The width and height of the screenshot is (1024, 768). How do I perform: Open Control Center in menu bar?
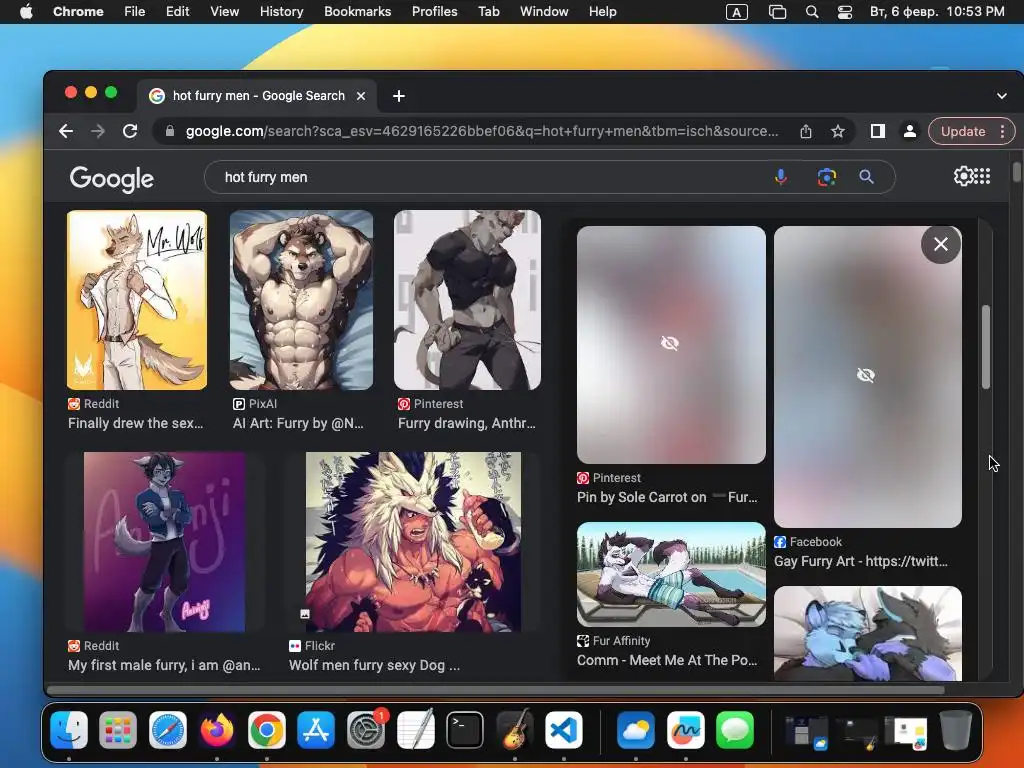point(845,12)
